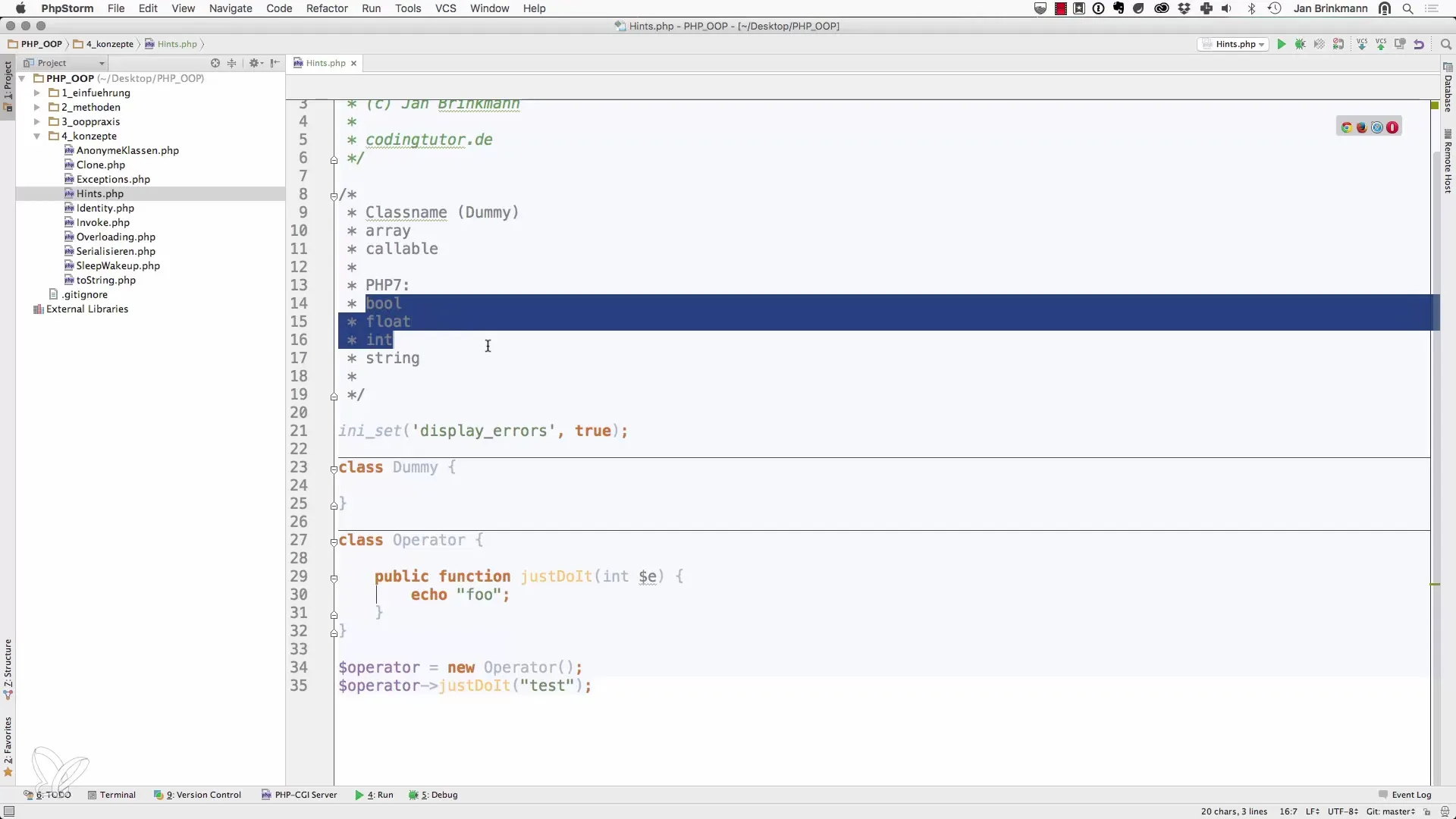Update project via VCS down arrow
The height and width of the screenshot is (819, 1456).
[x=1362, y=44]
